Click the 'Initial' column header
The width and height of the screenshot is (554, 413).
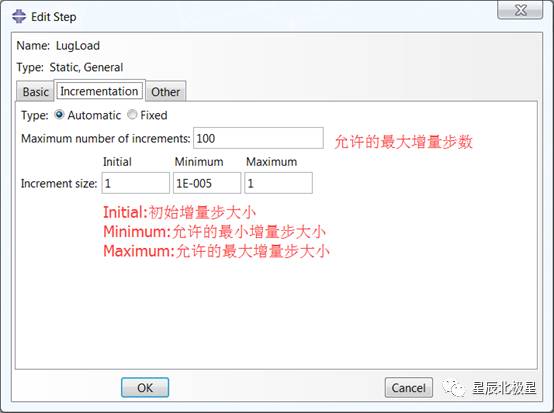tap(117, 162)
